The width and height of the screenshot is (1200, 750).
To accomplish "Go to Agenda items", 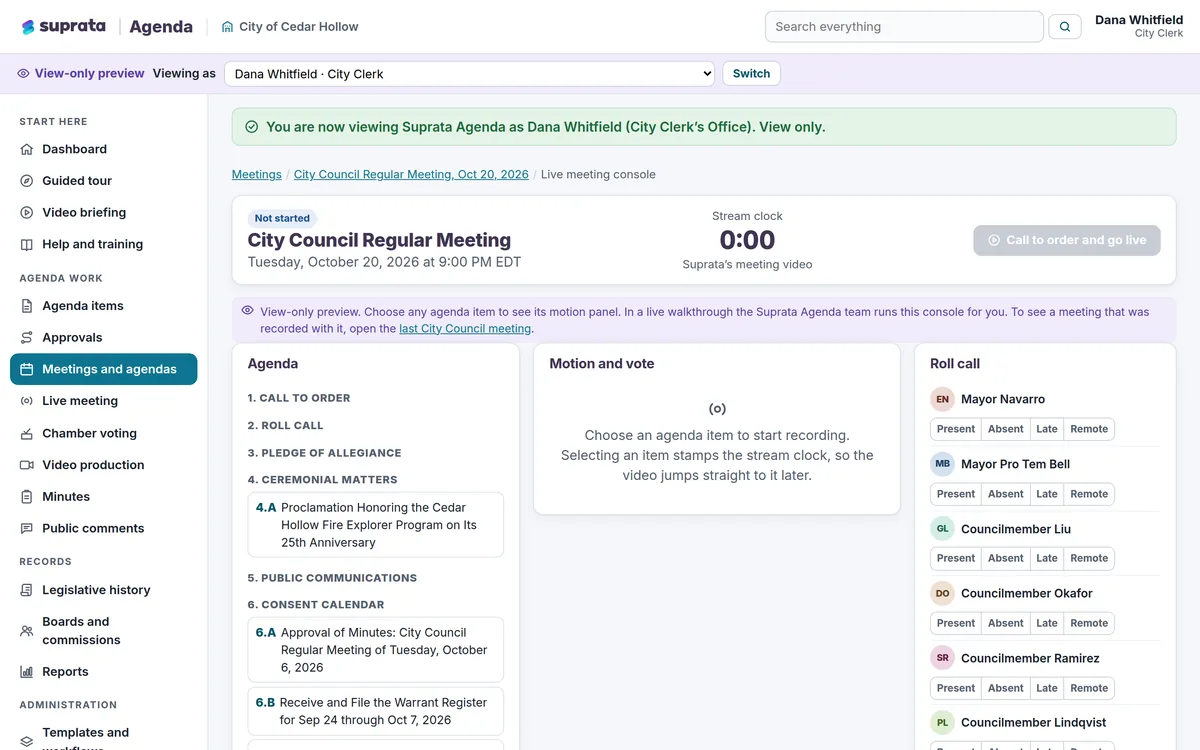I will pos(104,306).
